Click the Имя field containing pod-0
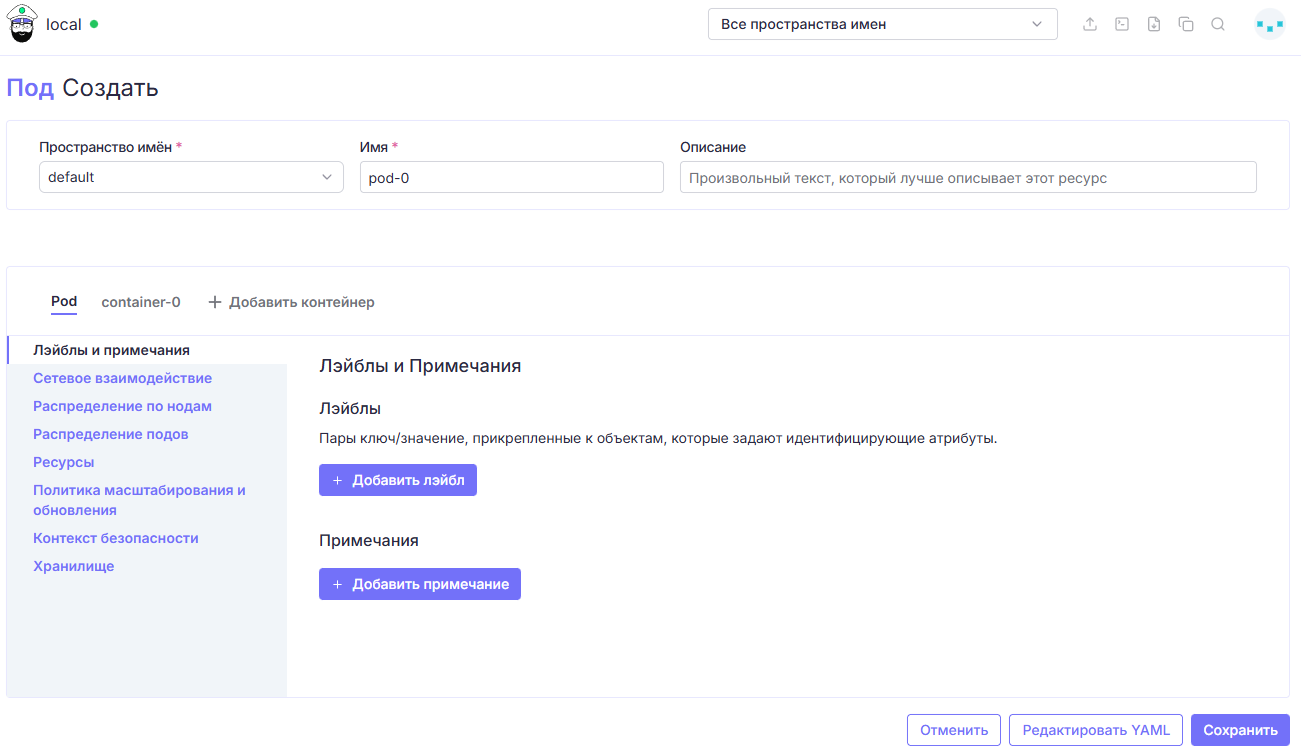The width and height of the screenshot is (1301, 752). click(x=512, y=177)
